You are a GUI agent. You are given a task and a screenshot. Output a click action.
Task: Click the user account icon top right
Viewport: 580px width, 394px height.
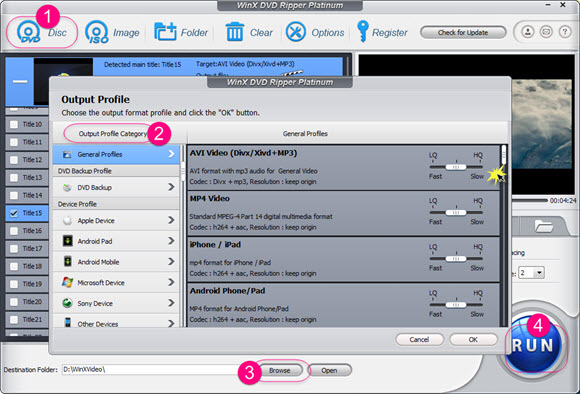(x=528, y=32)
